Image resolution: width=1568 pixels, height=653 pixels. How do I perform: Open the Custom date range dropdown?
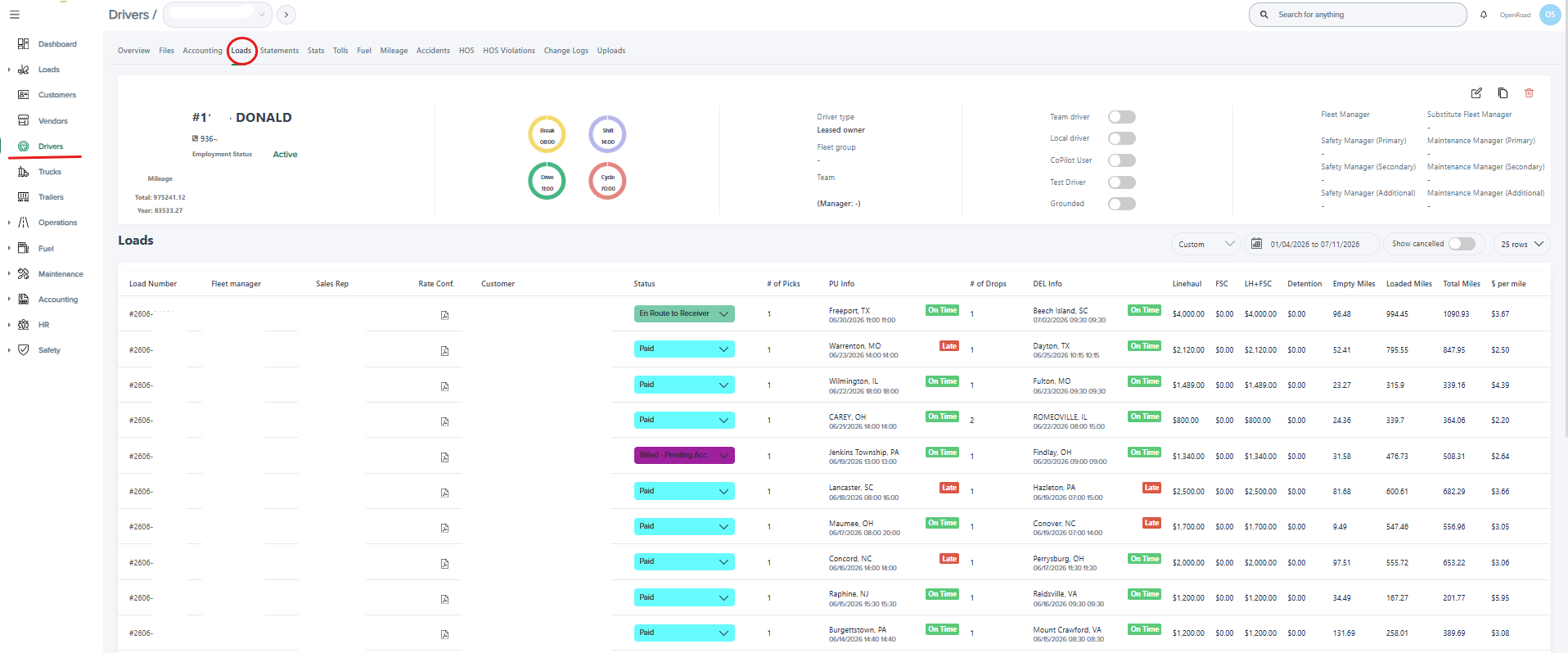1205,244
